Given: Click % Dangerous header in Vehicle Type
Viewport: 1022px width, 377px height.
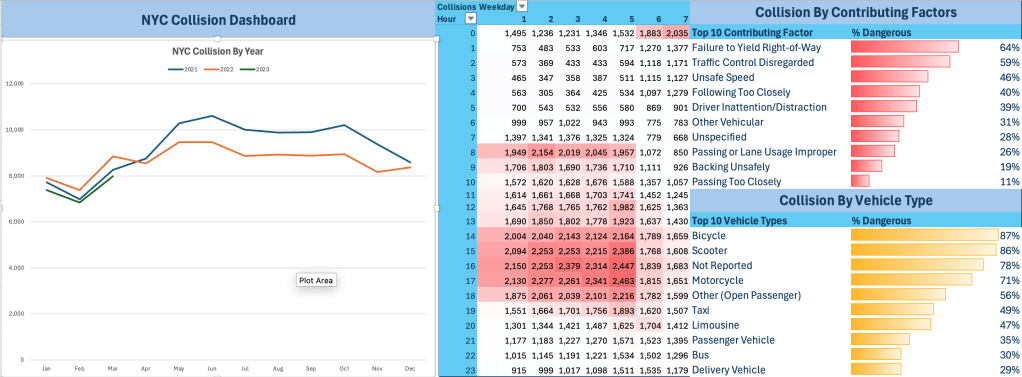Looking at the screenshot, I should point(881,220).
